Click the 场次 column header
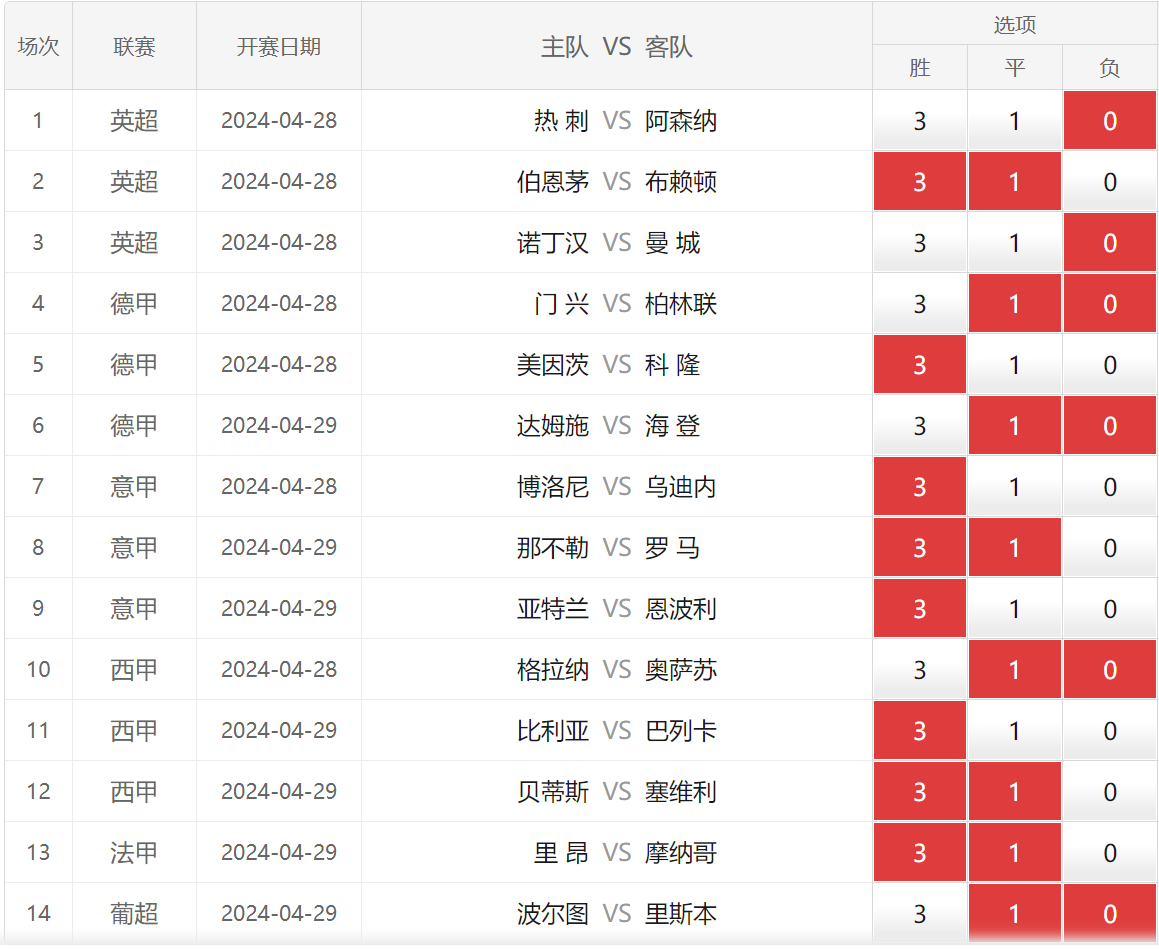 (38, 47)
